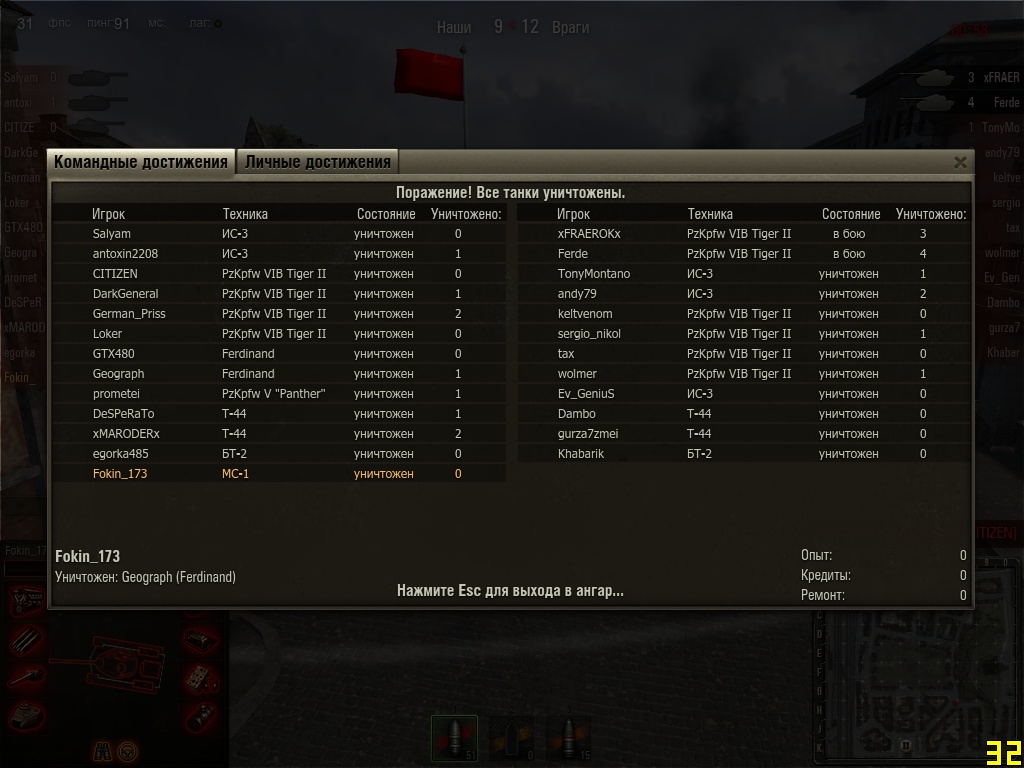The image size is (1024, 768).
Task: Click the optics module status icon
Action: 200,717
